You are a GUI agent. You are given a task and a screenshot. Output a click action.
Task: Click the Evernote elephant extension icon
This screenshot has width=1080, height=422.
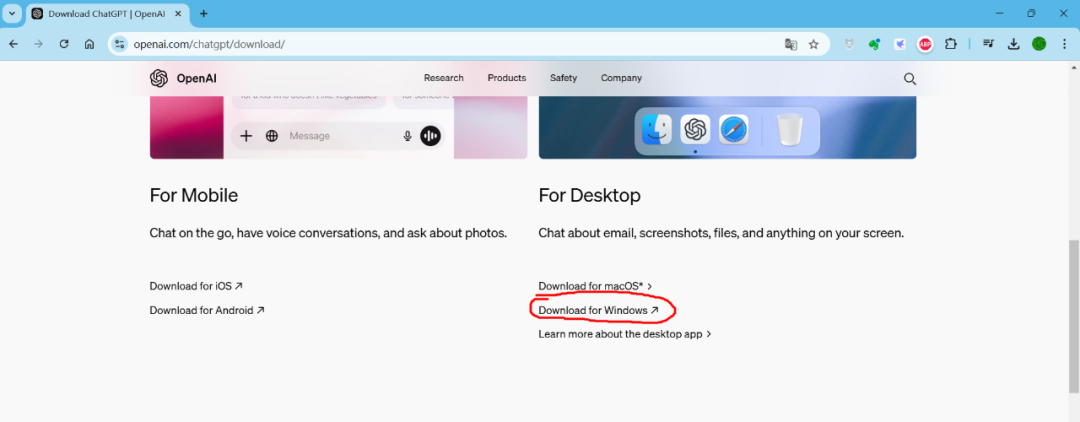(x=875, y=44)
